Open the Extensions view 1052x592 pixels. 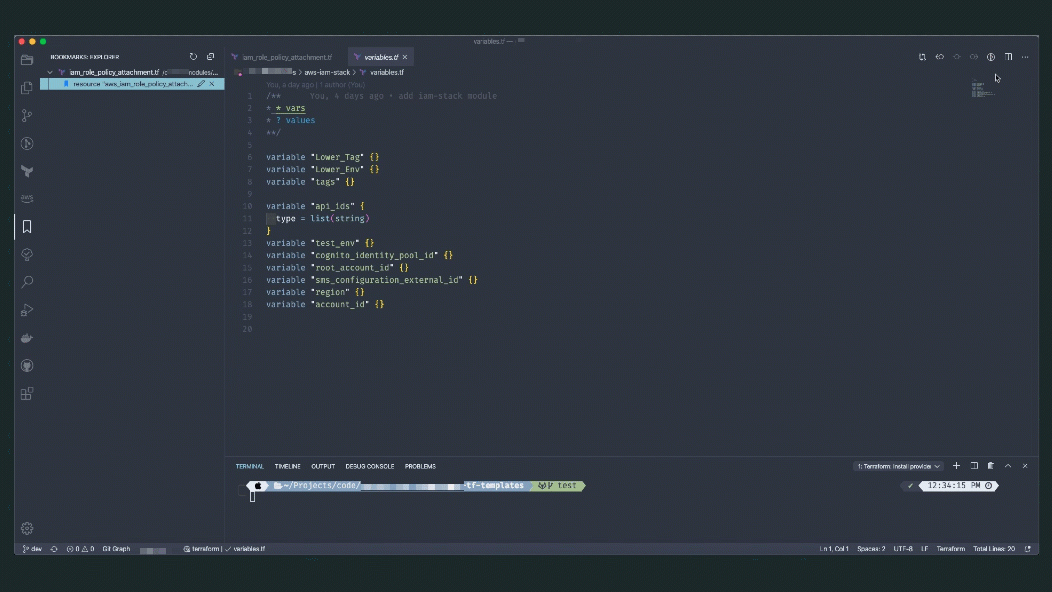pyautogui.click(x=27, y=394)
